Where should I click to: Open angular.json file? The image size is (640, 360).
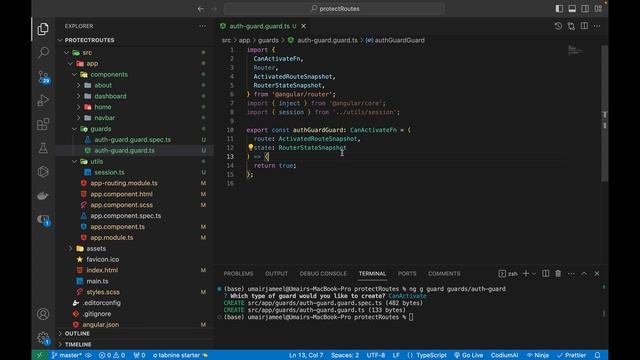100,324
